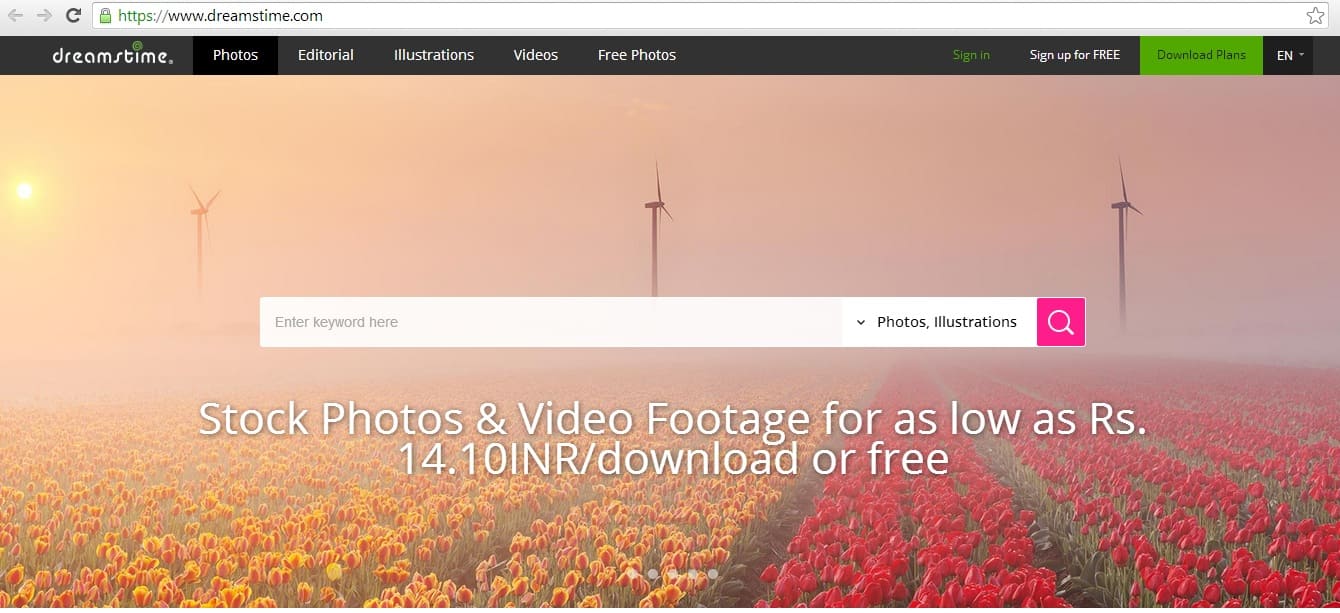This screenshot has width=1340, height=613.
Task: Expand the Photos, Illustrations search filter
Action: (x=938, y=322)
